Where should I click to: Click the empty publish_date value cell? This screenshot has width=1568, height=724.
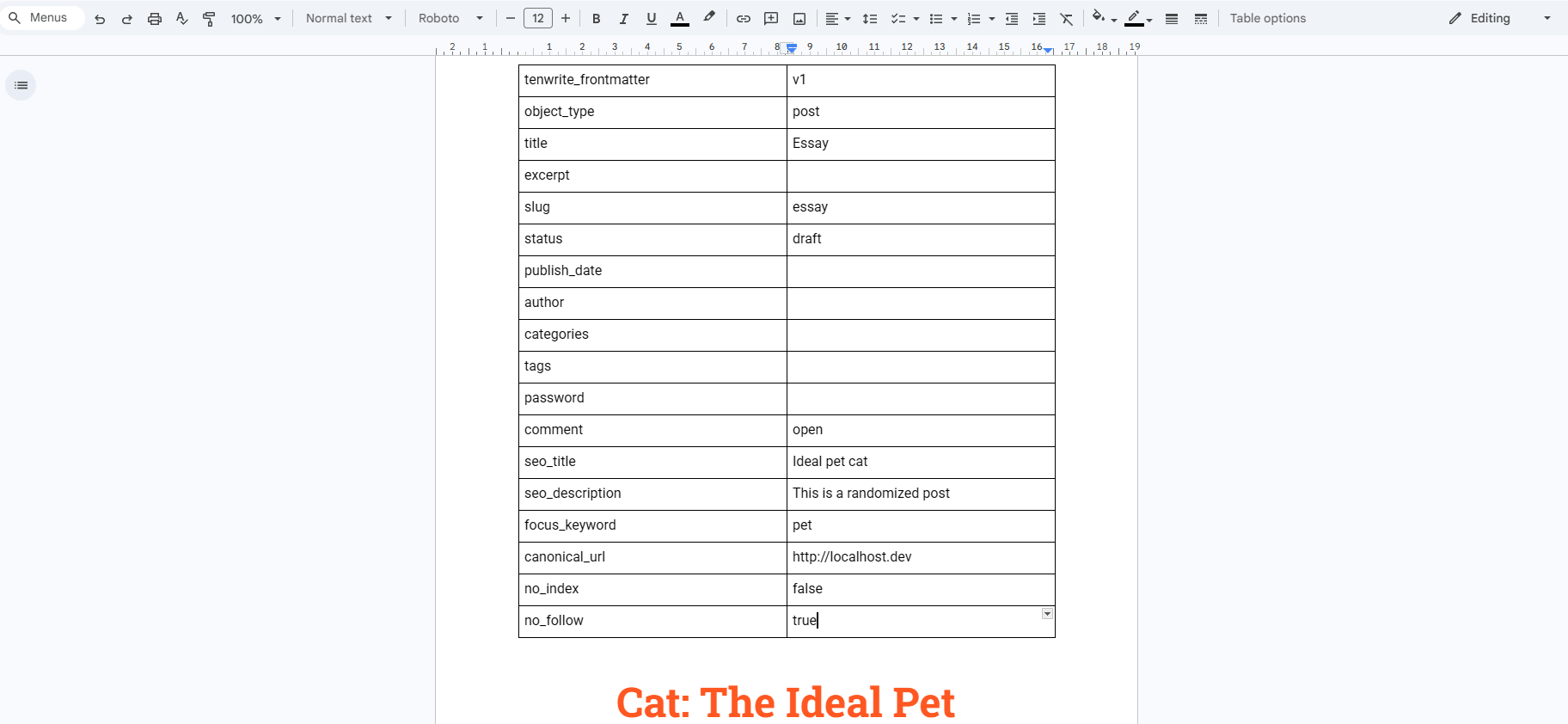[x=921, y=271]
